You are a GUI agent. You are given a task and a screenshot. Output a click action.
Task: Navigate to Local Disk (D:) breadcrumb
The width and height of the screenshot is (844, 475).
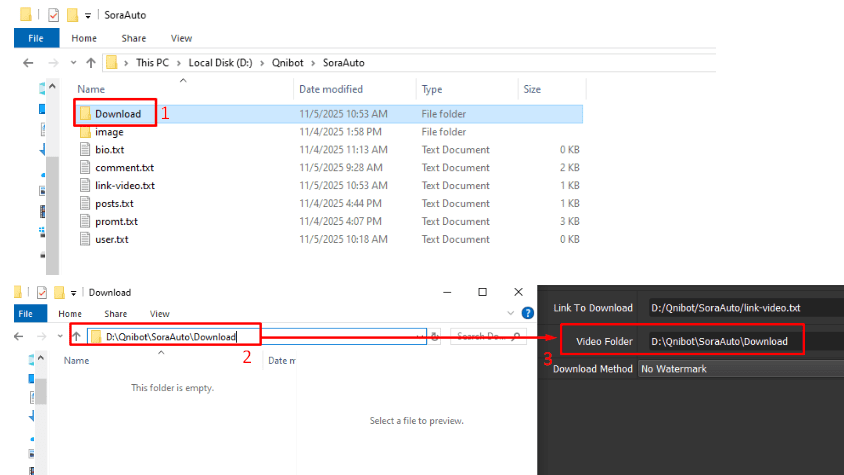coord(220,62)
